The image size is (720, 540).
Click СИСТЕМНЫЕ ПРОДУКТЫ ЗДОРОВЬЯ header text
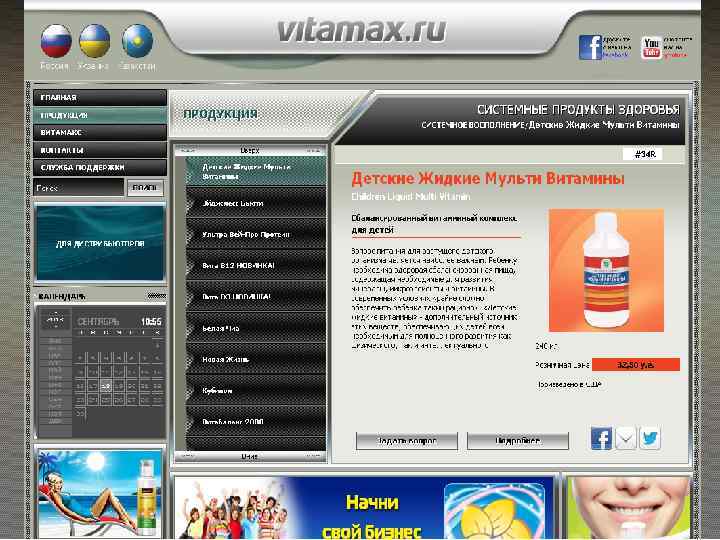coord(578,110)
